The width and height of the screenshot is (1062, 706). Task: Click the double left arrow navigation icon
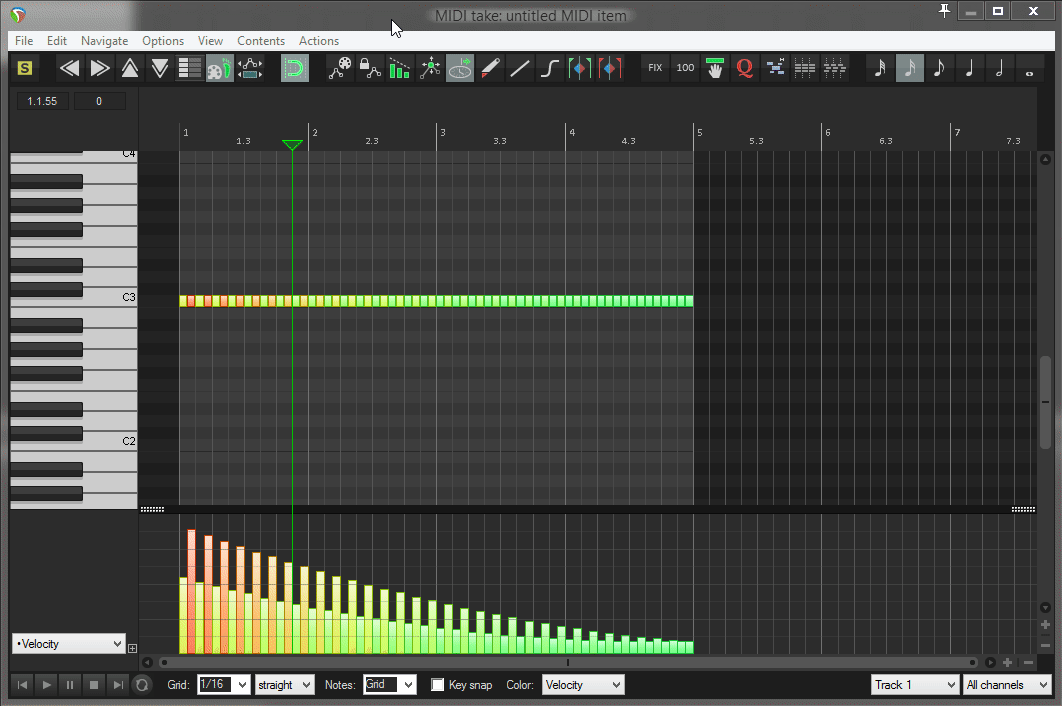coord(69,68)
